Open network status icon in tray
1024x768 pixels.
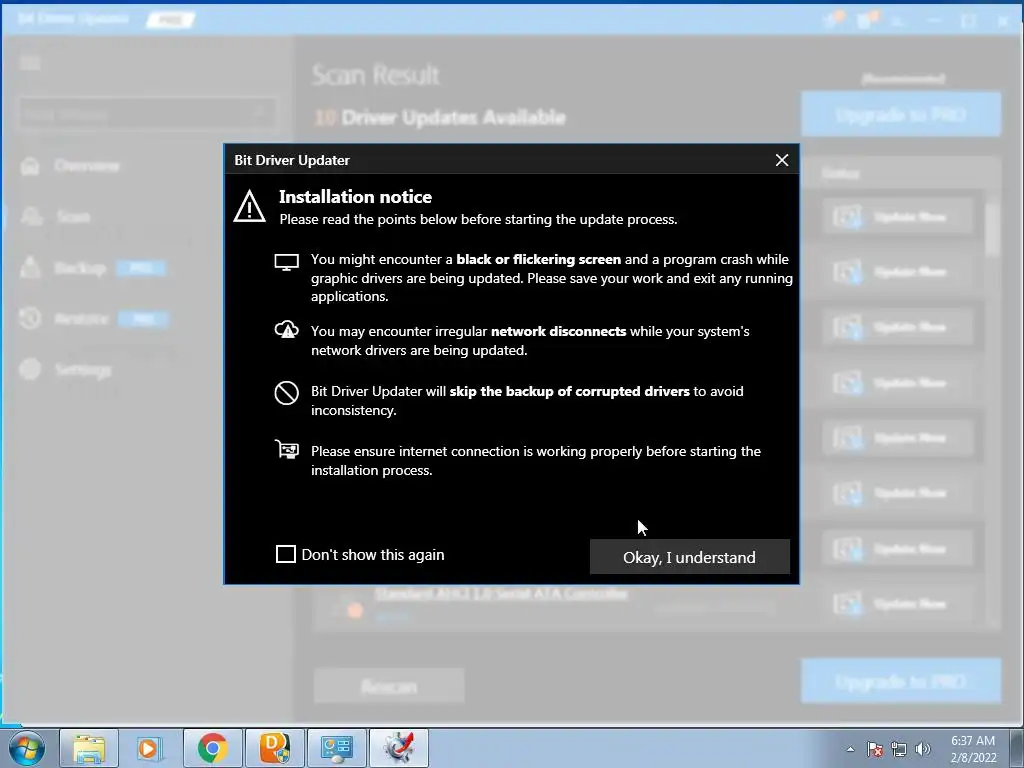pos(899,749)
